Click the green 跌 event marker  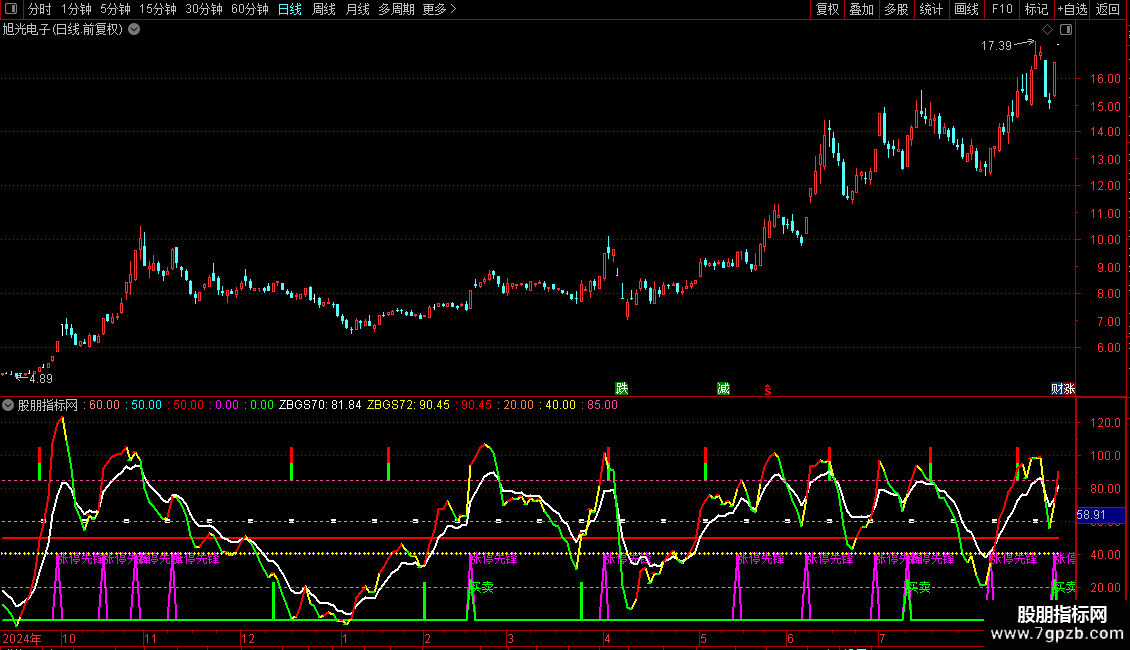(x=622, y=389)
